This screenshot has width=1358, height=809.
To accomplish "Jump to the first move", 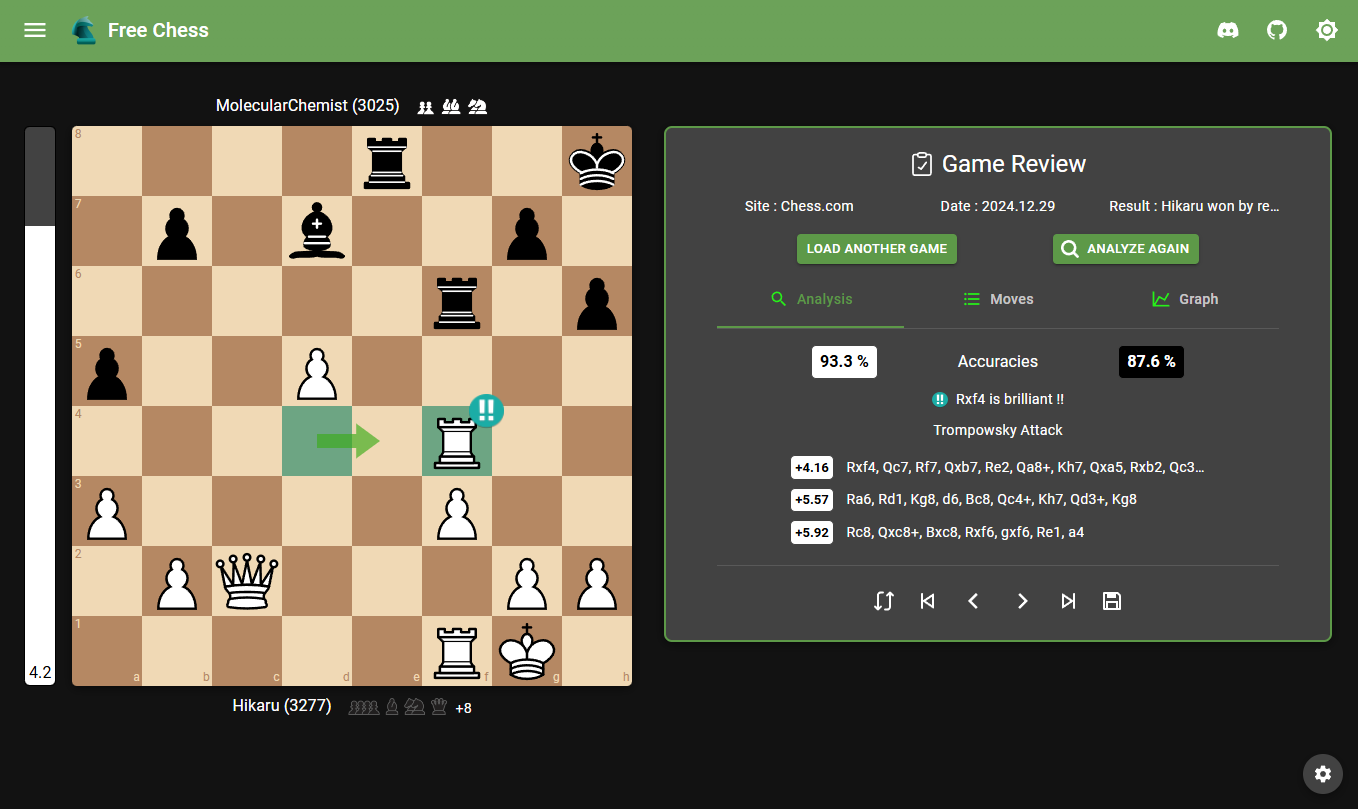I will coord(927,601).
